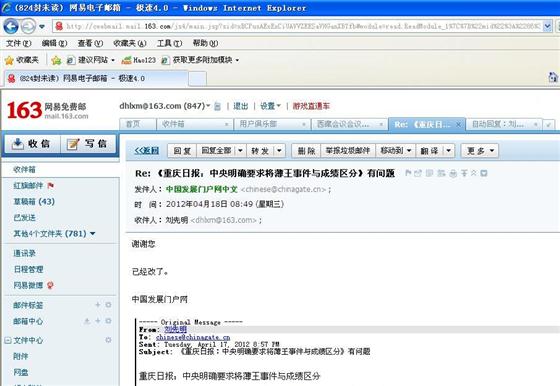This screenshot has width=560, height=386.
Task: Click the empty new tab button in IE
Action: pyautogui.click(x=197, y=78)
